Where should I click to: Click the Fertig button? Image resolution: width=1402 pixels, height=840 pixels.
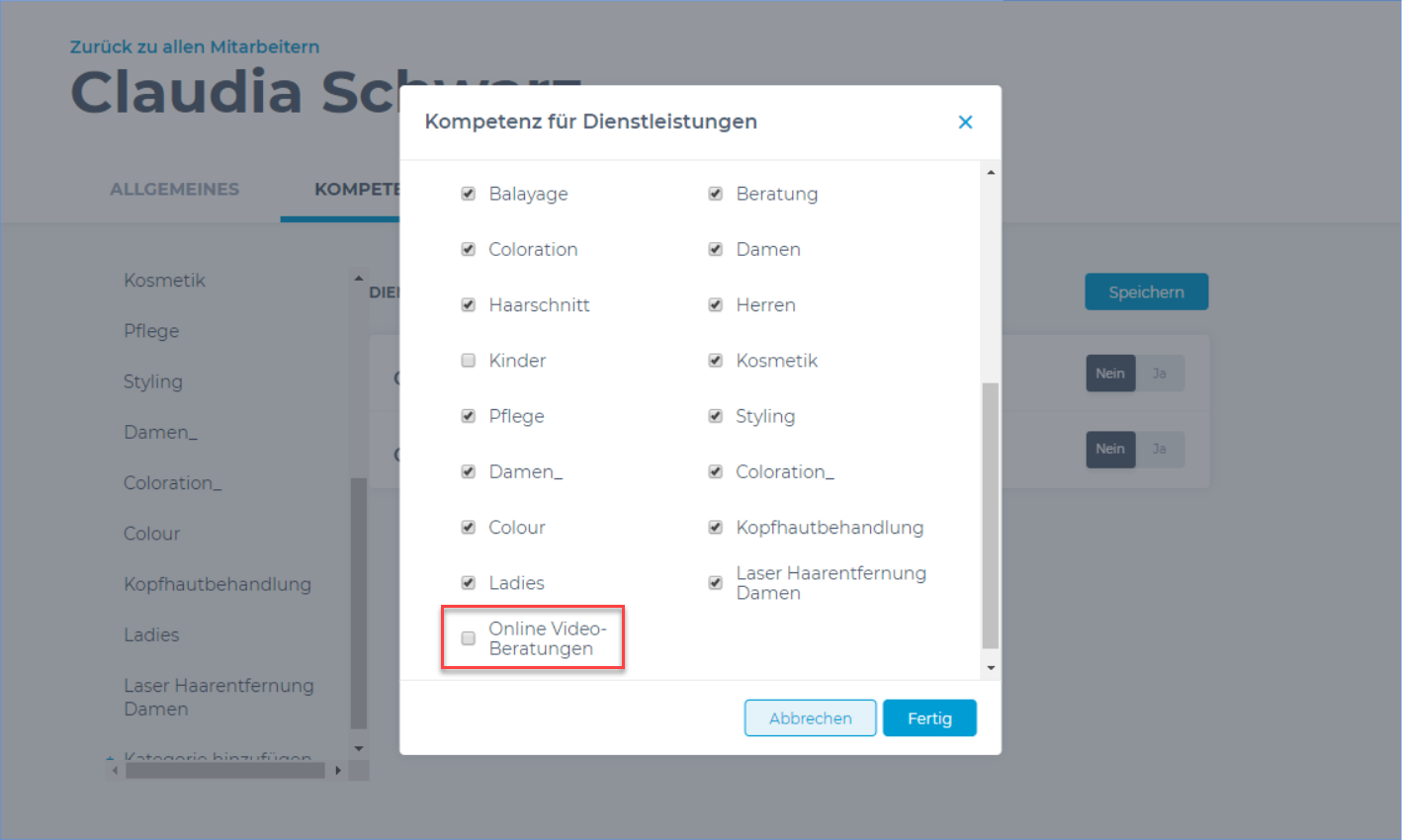(928, 718)
